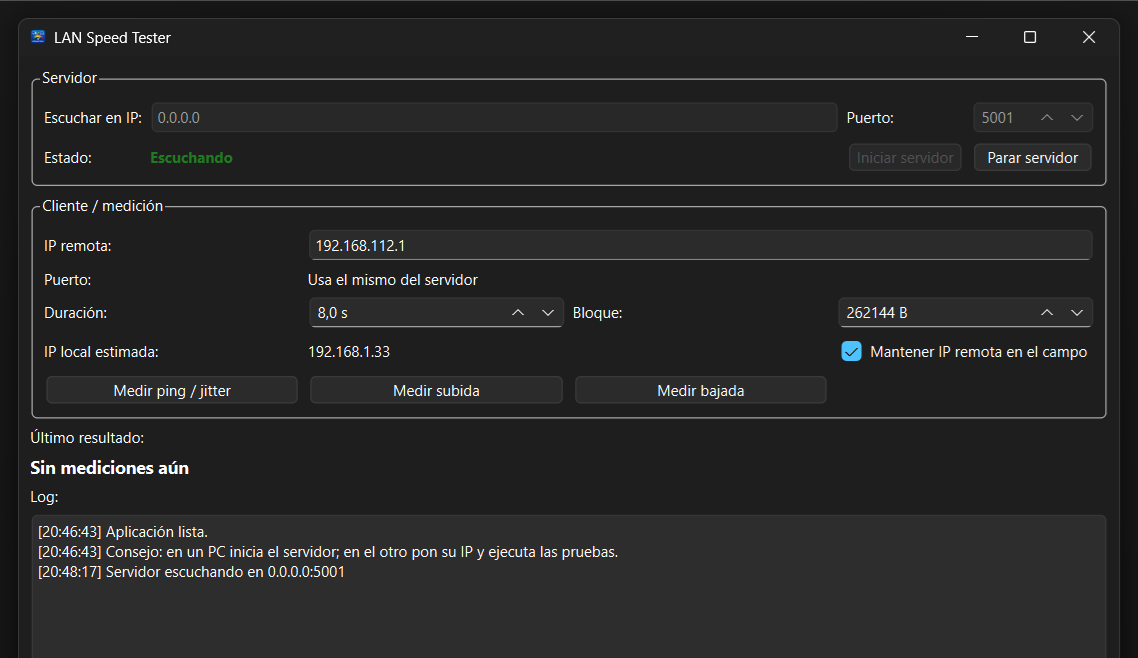Maximize the LAN Speed Tester window

pyautogui.click(x=1030, y=38)
